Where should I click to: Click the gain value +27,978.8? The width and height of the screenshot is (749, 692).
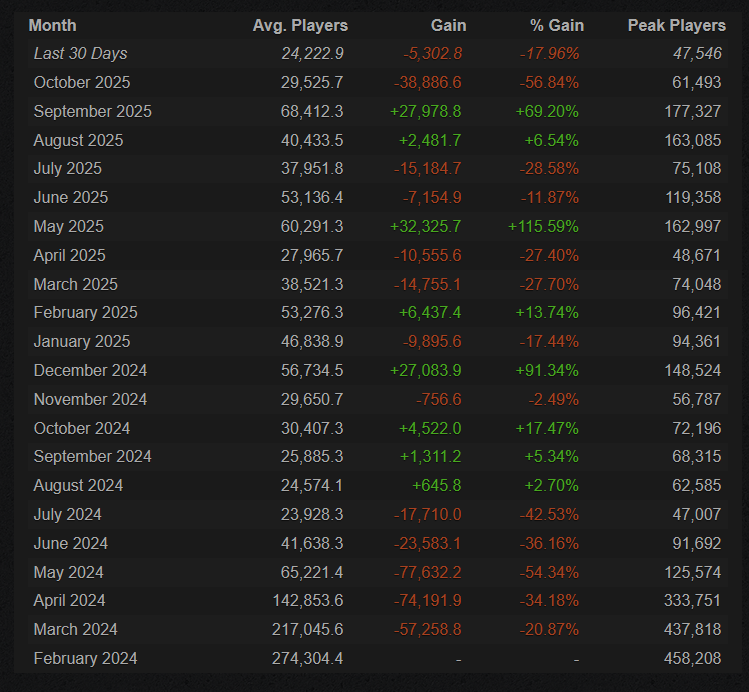pyautogui.click(x=426, y=111)
